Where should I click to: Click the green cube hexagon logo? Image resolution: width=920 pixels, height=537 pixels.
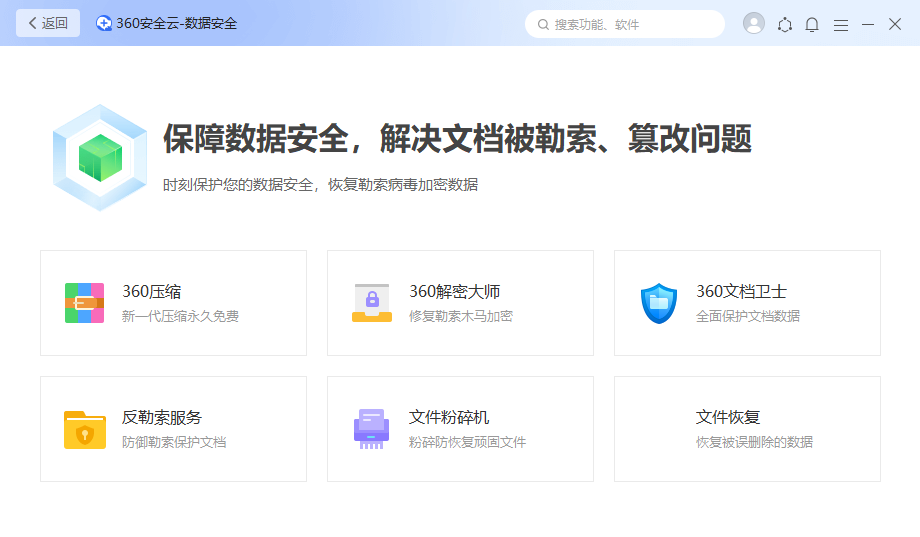pos(100,158)
